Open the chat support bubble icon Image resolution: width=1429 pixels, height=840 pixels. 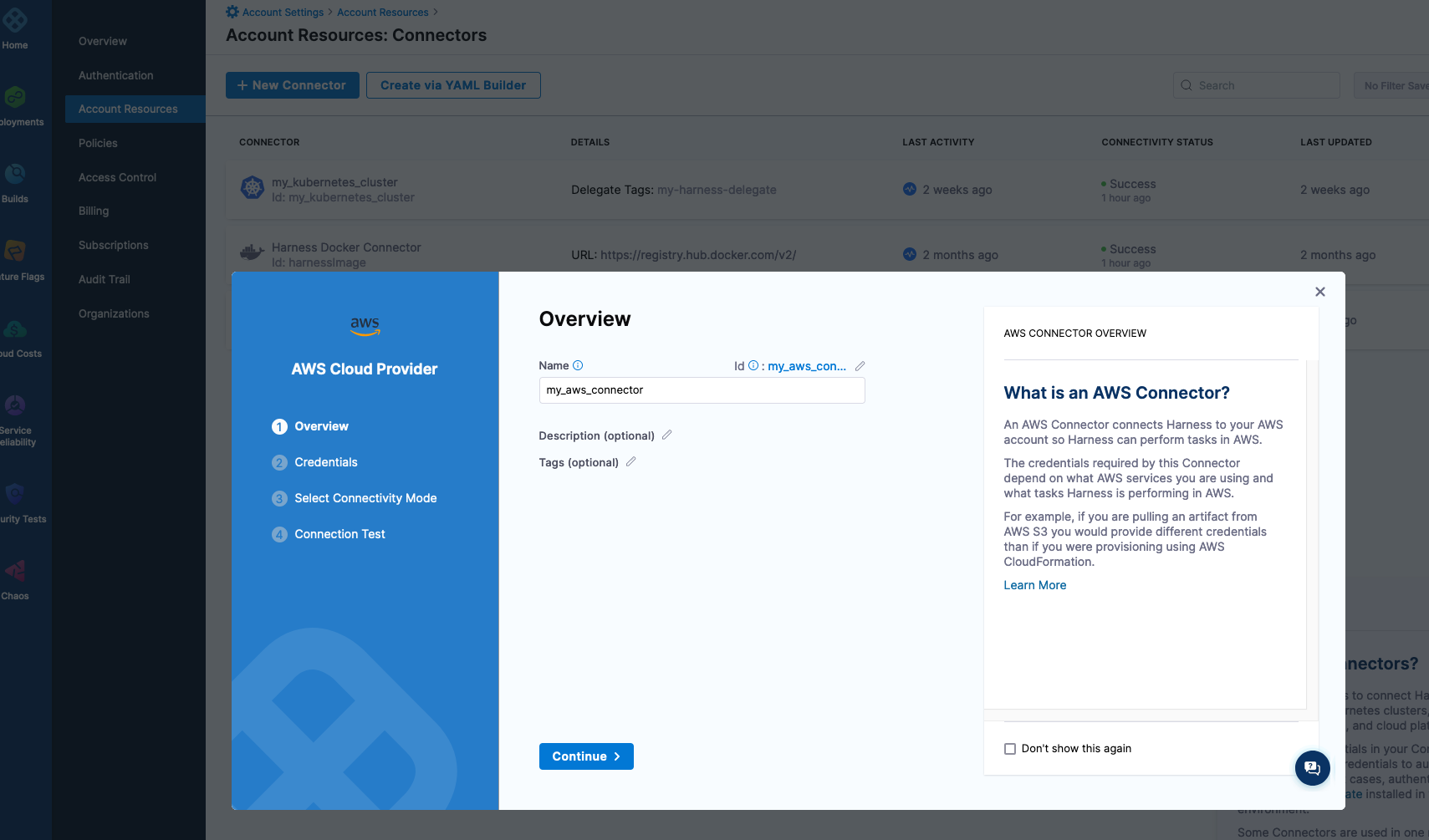pyautogui.click(x=1312, y=767)
